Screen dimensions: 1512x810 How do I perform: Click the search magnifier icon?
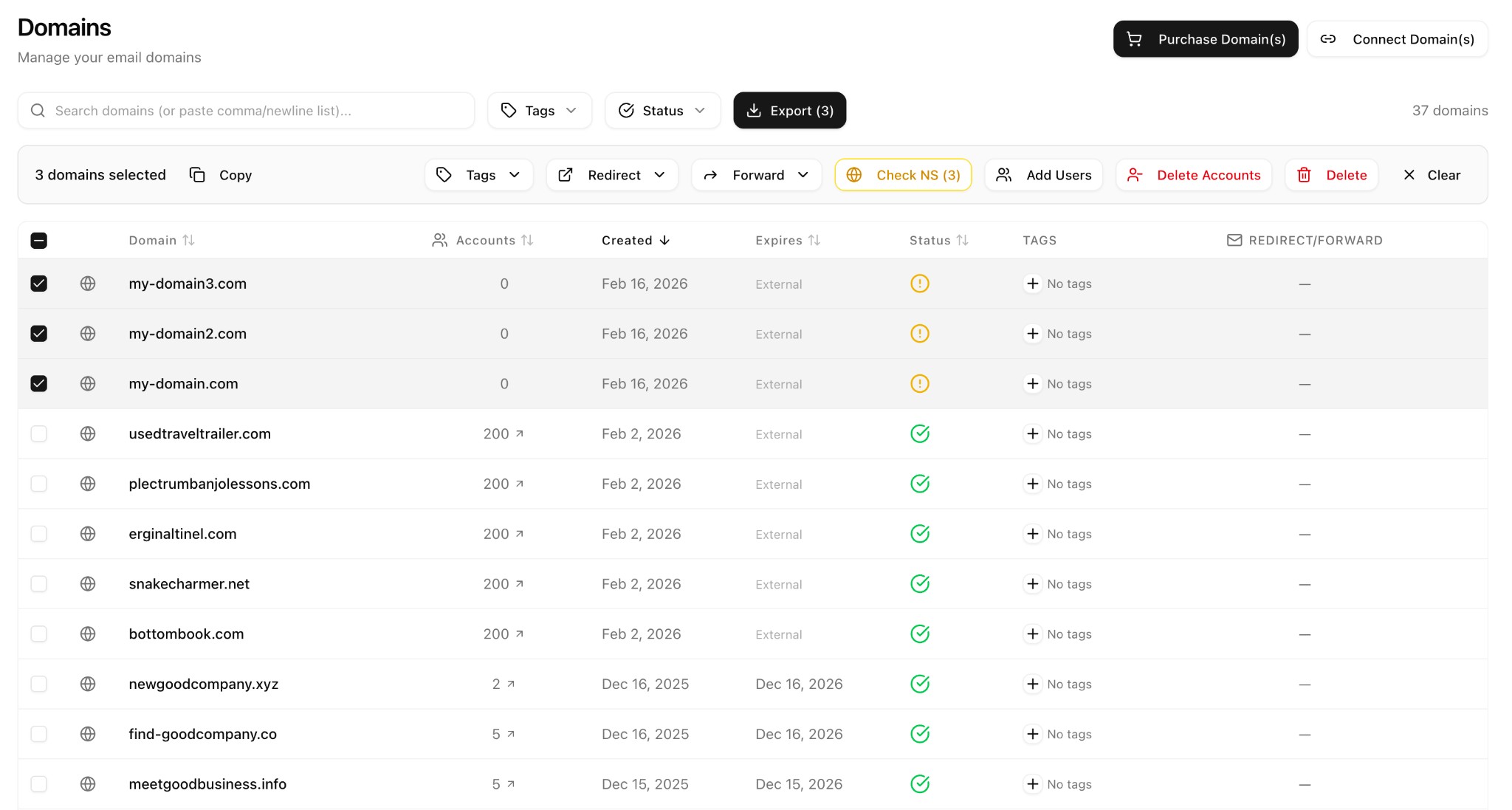click(38, 110)
